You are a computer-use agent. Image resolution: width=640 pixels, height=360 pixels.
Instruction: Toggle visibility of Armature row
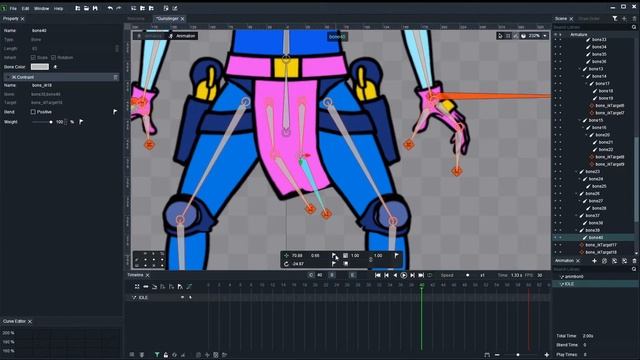[555, 35]
